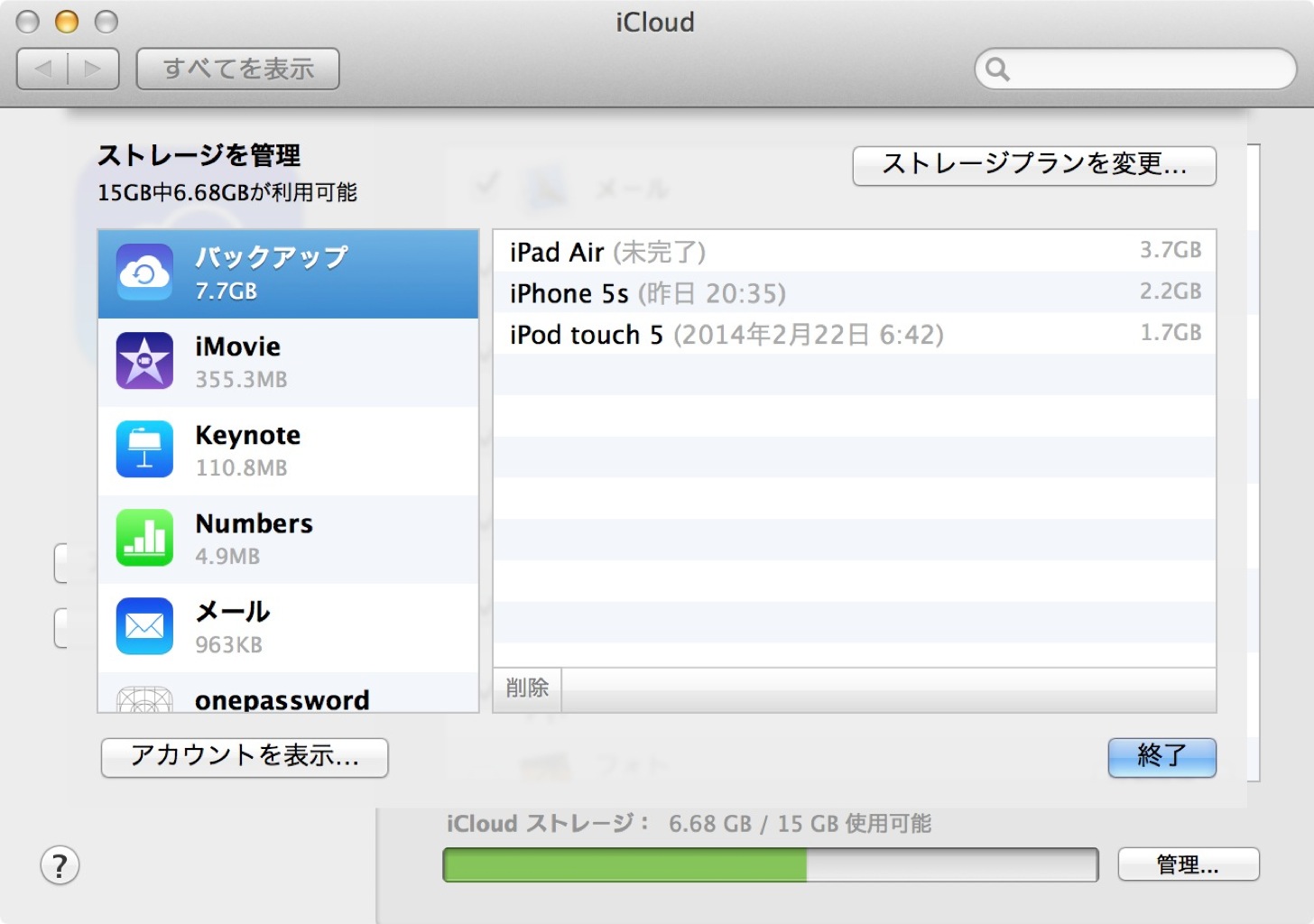Go forward with the right arrow button
The height and width of the screenshot is (924, 1314).
pos(94,69)
